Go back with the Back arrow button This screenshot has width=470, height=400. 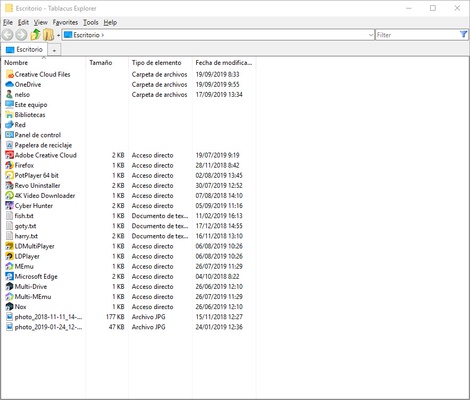tap(8, 35)
